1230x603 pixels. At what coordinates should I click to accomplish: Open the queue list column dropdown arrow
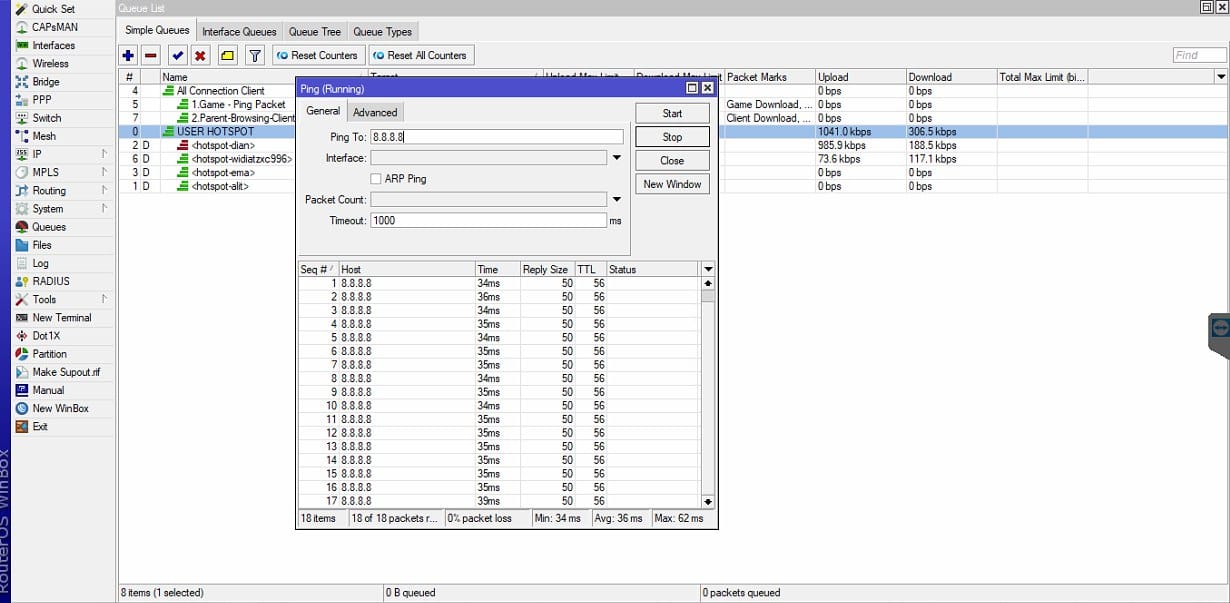coord(1220,76)
